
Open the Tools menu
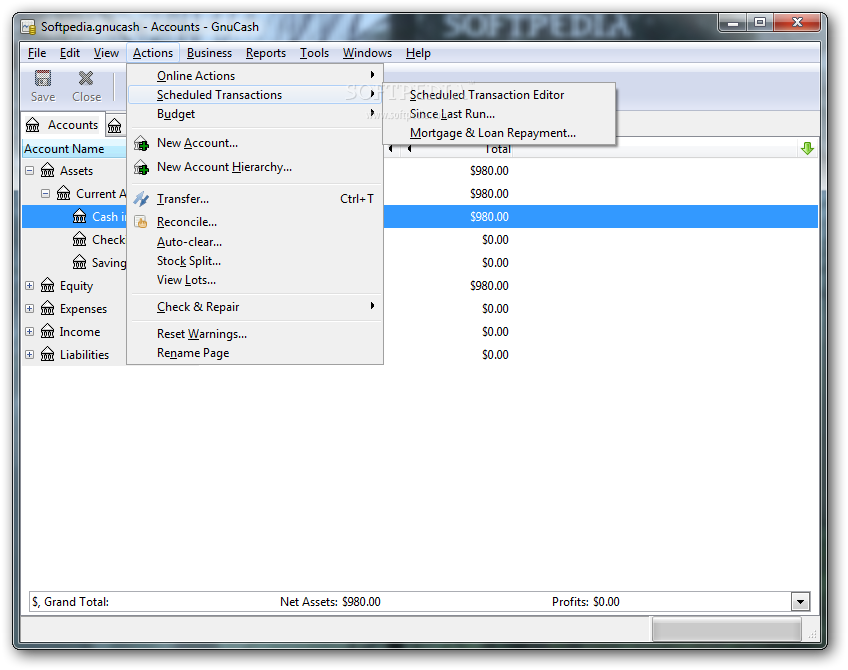pos(314,53)
